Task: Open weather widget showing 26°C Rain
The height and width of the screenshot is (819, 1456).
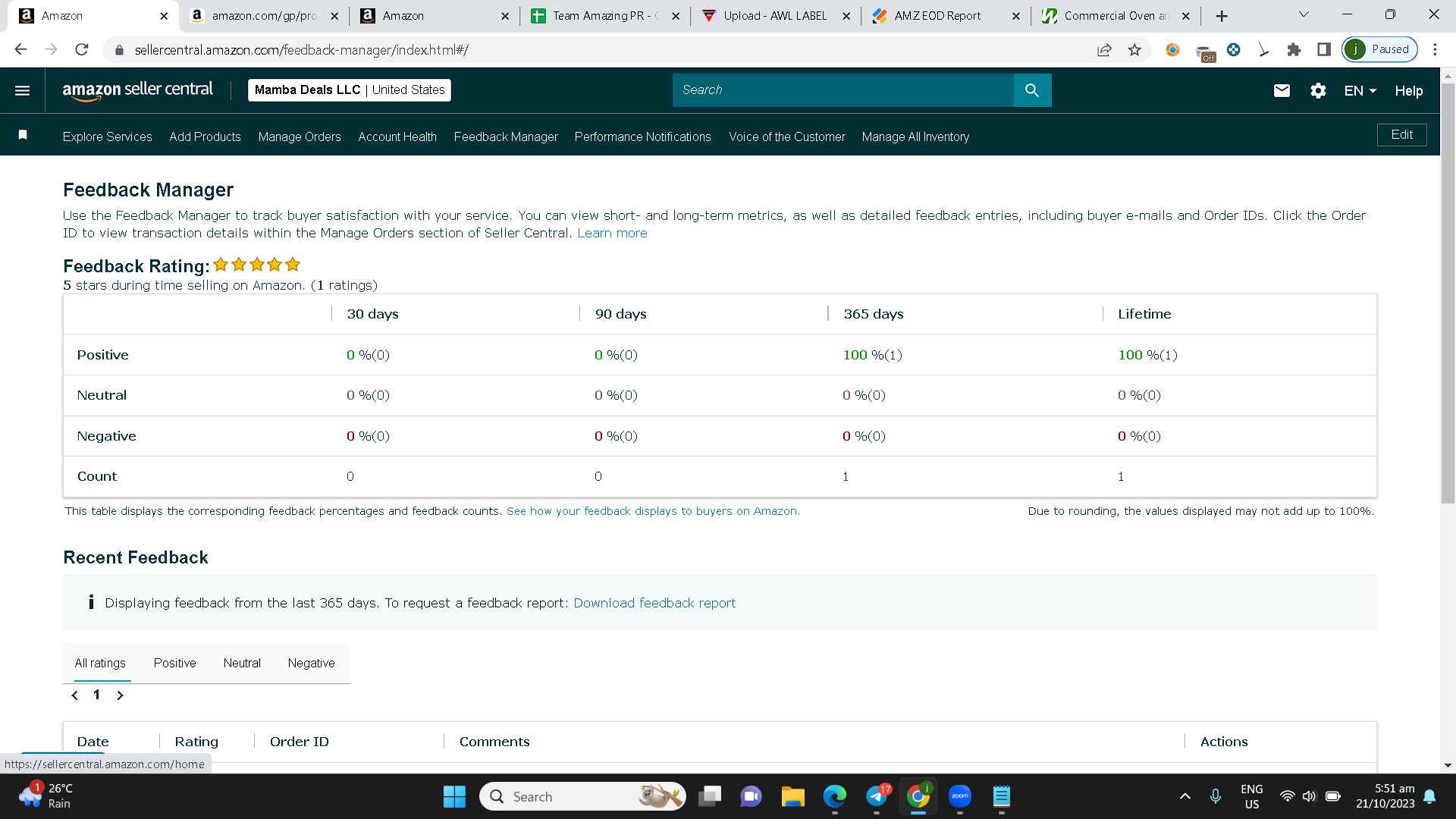Action: point(45,796)
